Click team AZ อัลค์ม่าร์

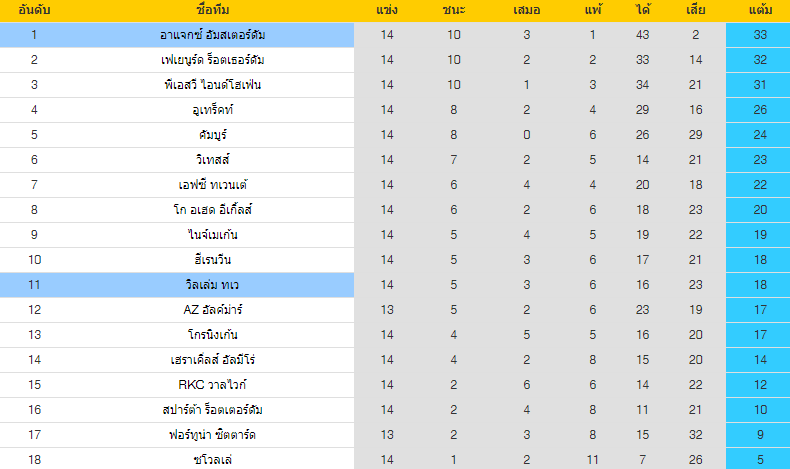pyautogui.click(x=212, y=310)
